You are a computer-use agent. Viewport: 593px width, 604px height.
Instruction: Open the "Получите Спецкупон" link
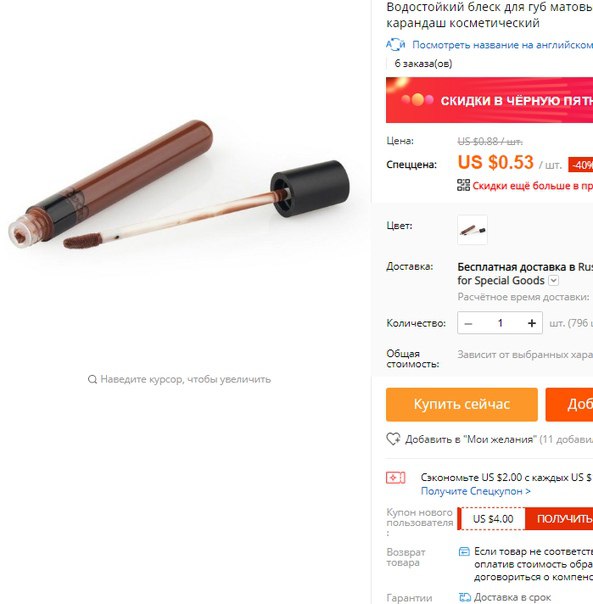tap(475, 491)
